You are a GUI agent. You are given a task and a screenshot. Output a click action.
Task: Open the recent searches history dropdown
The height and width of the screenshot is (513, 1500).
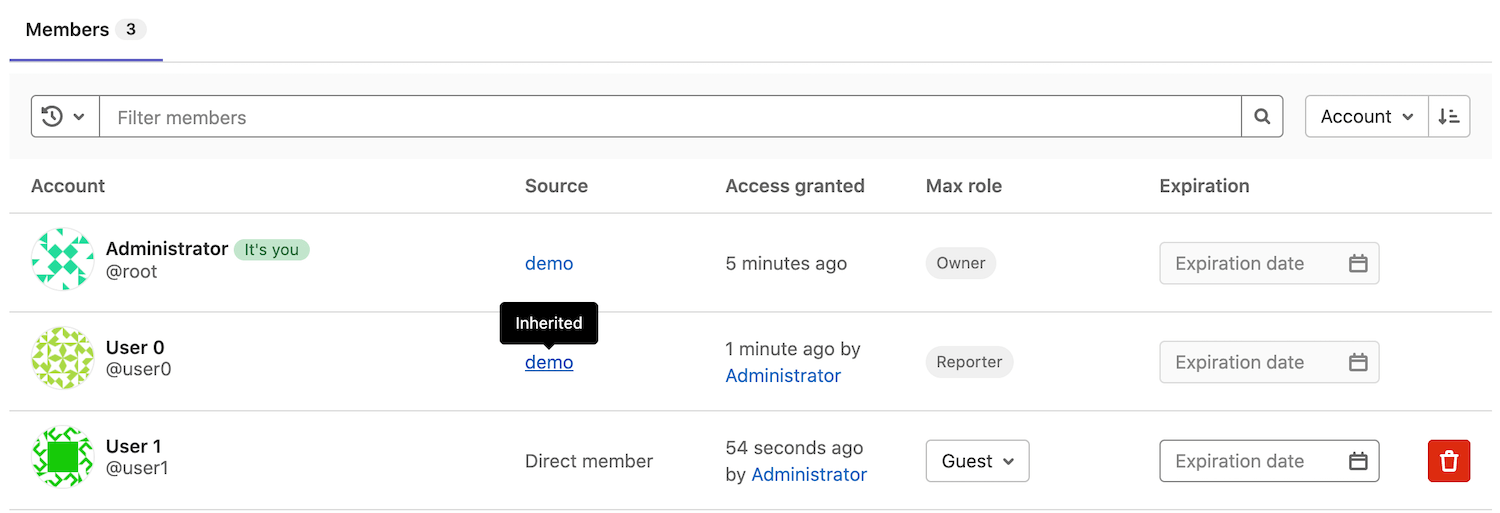click(x=65, y=117)
